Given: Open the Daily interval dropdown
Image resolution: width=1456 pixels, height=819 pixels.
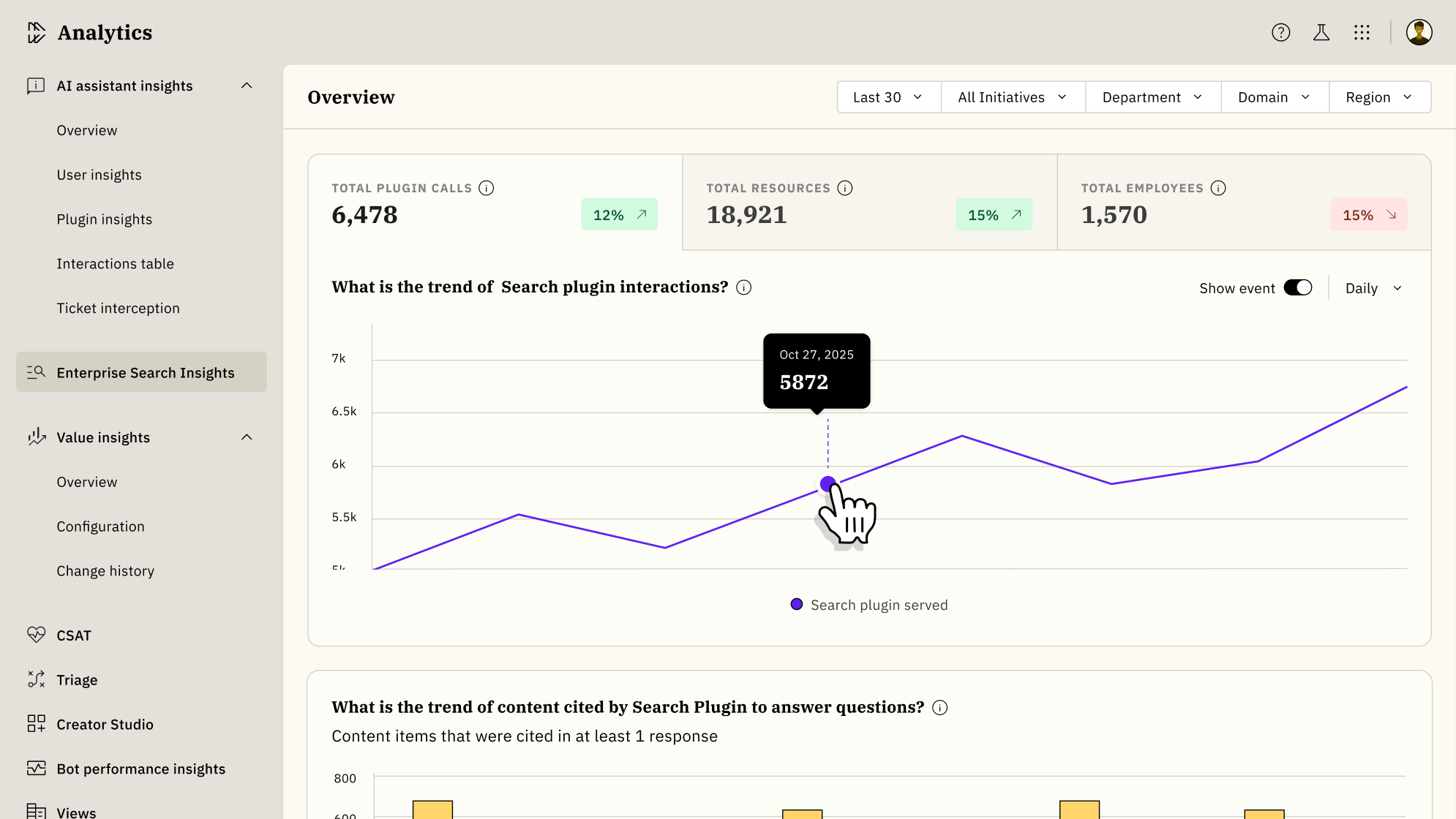Looking at the screenshot, I should click(1373, 288).
